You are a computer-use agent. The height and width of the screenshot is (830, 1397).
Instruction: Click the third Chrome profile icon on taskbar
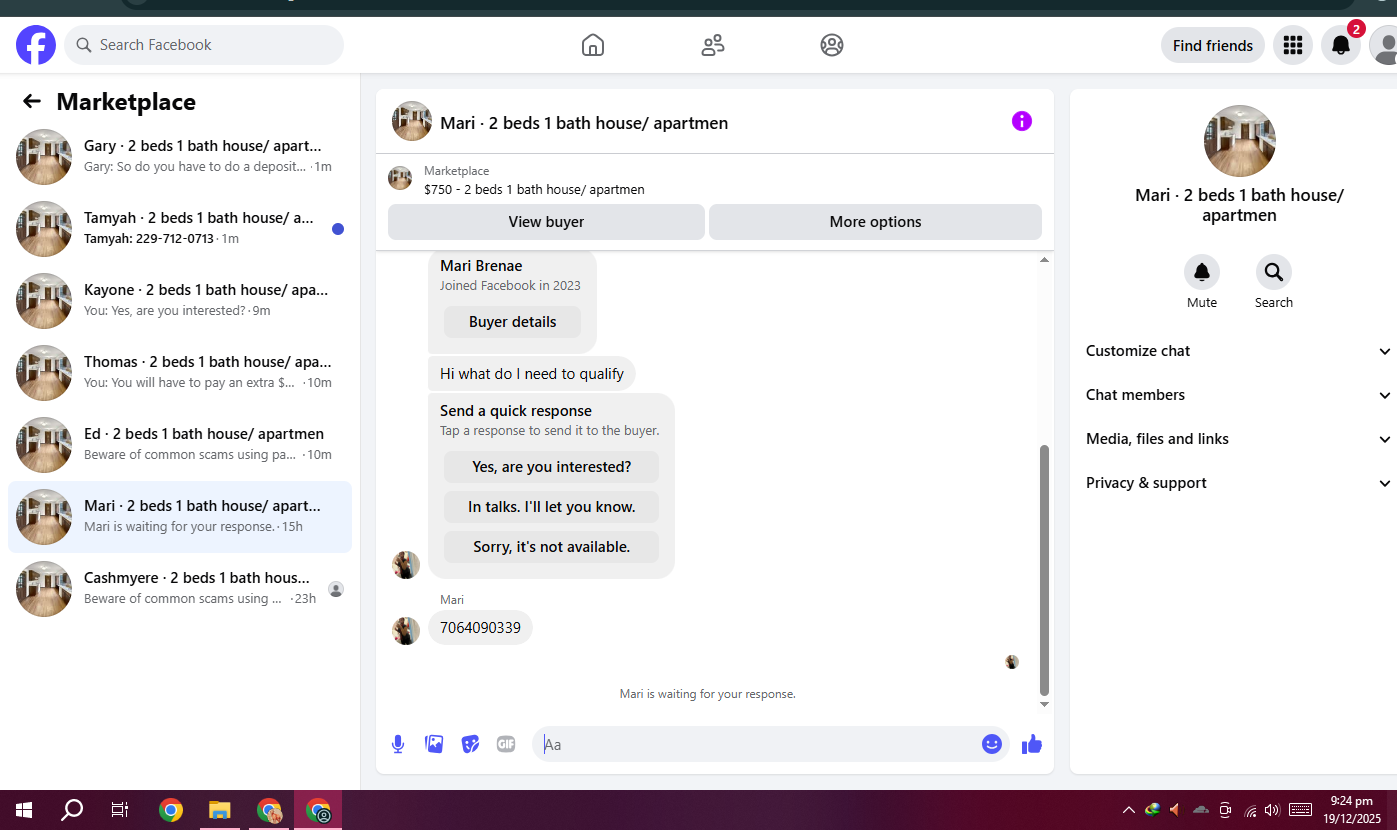(318, 810)
